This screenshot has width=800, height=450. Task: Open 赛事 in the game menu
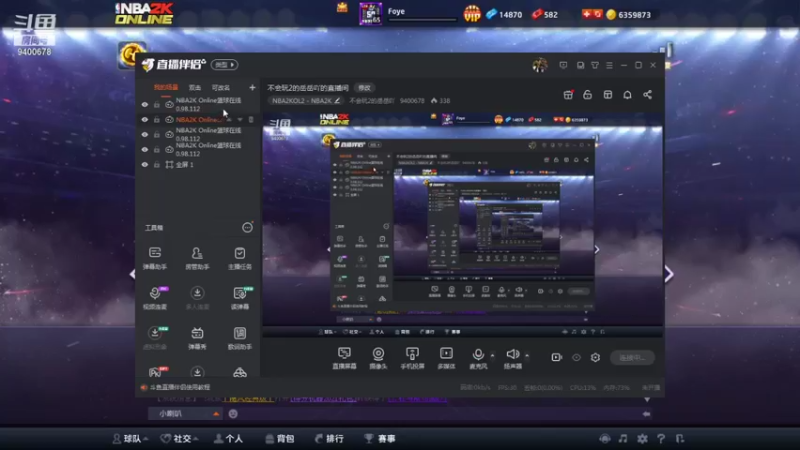pos(380,438)
